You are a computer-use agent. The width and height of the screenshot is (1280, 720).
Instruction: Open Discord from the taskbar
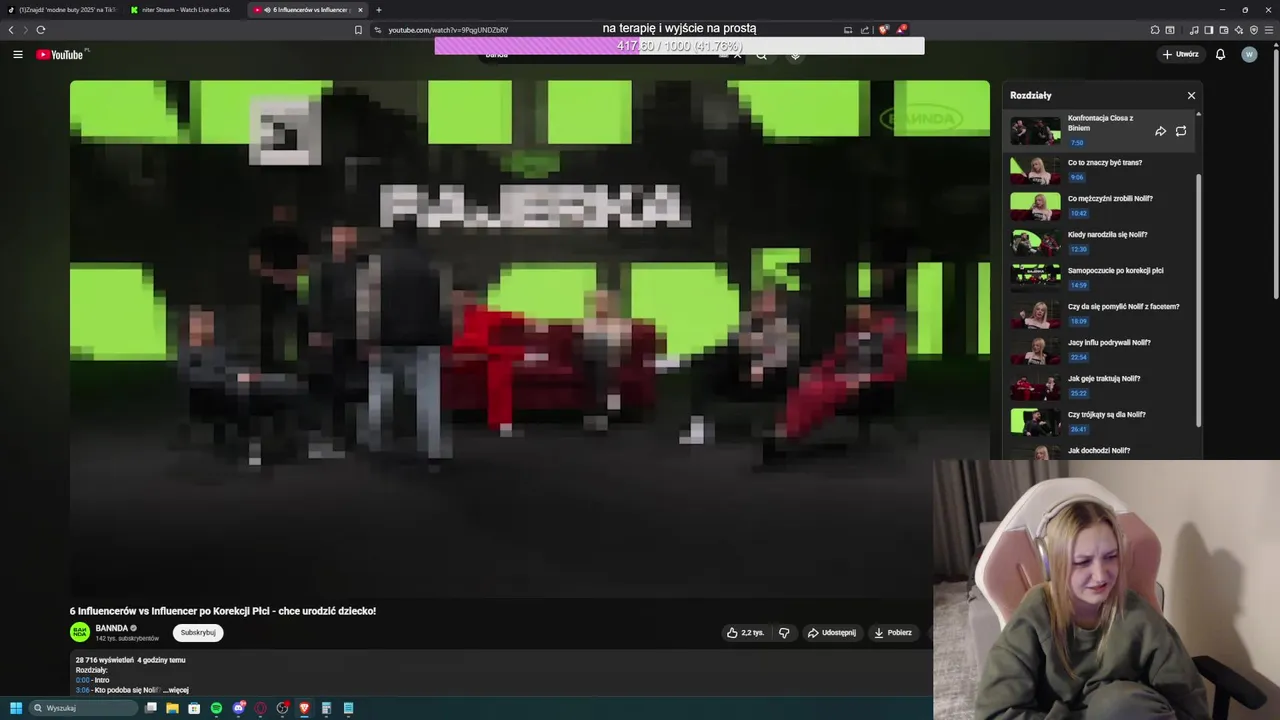pyautogui.click(x=238, y=708)
